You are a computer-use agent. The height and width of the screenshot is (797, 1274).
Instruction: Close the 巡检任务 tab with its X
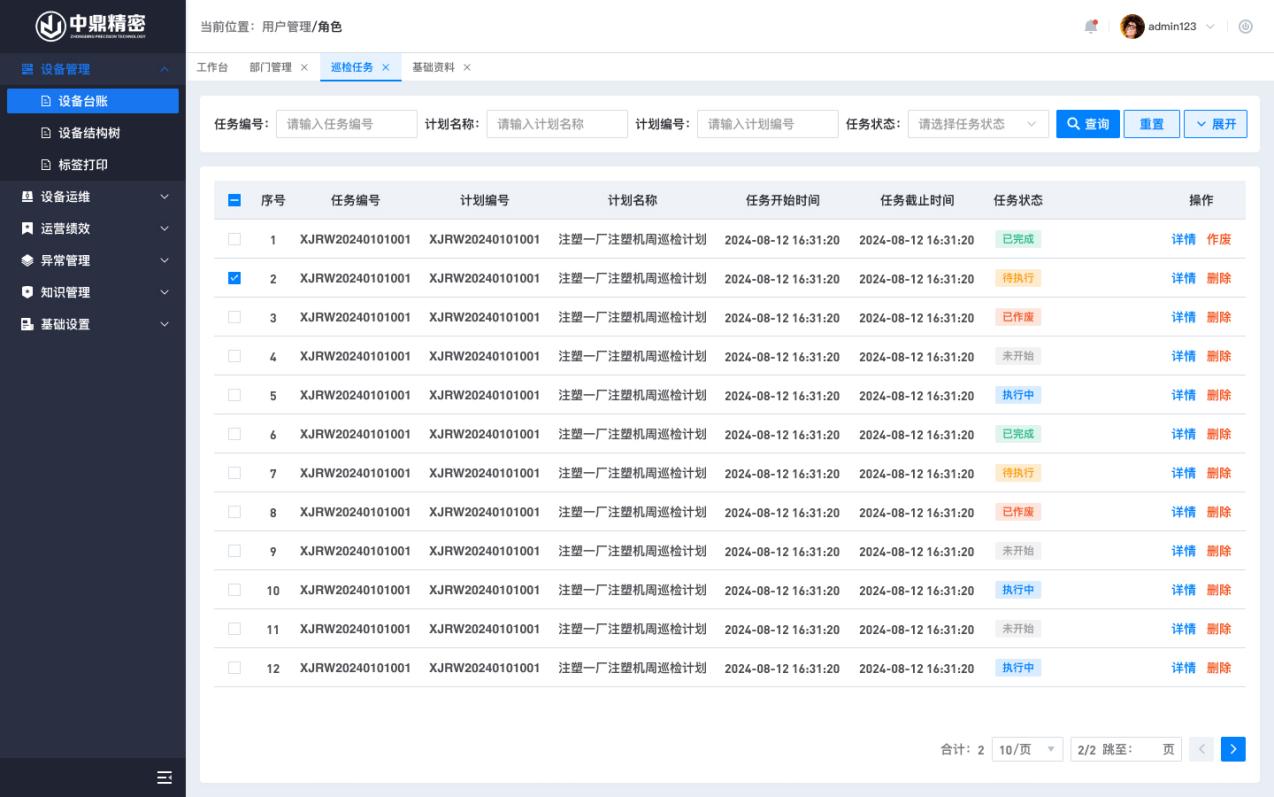pos(386,67)
